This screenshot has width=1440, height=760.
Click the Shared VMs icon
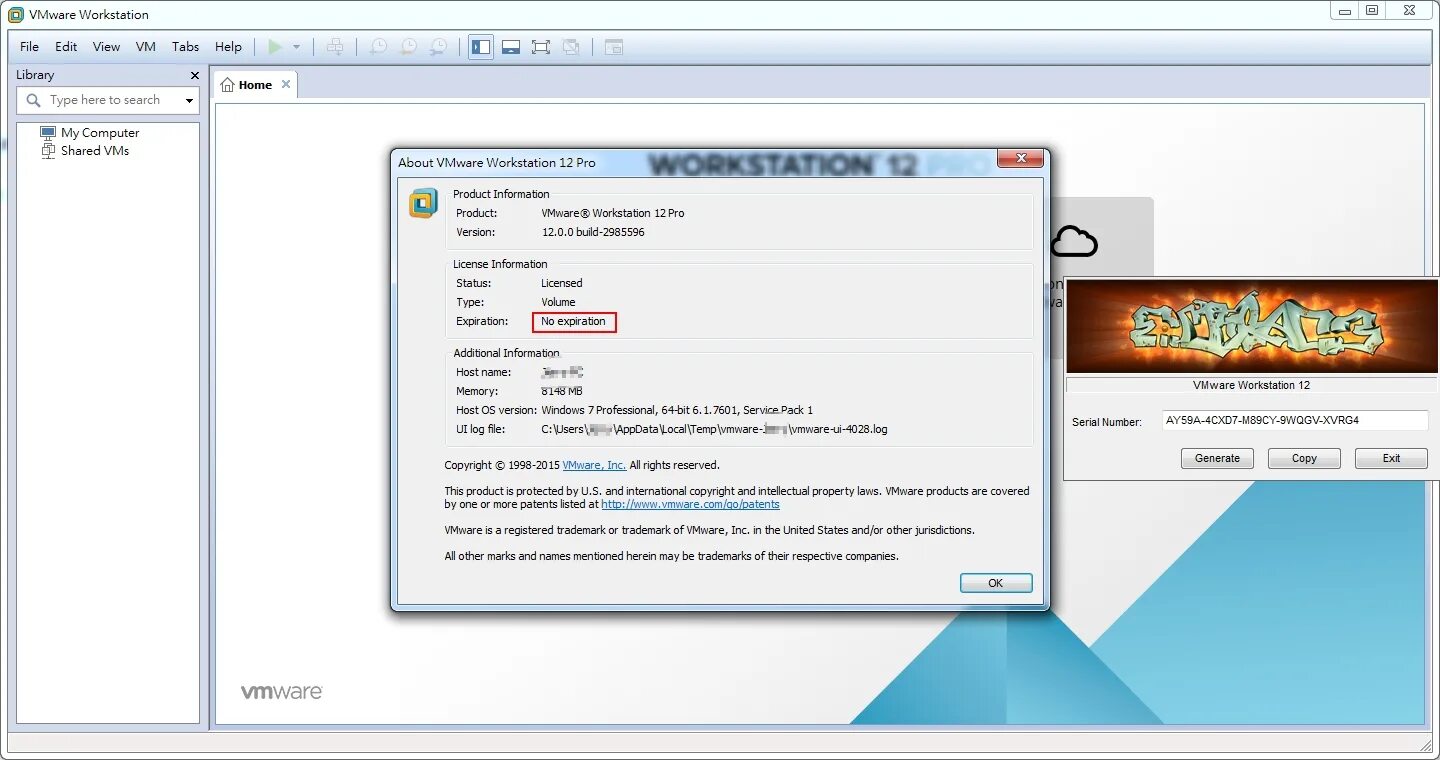click(48, 151)
